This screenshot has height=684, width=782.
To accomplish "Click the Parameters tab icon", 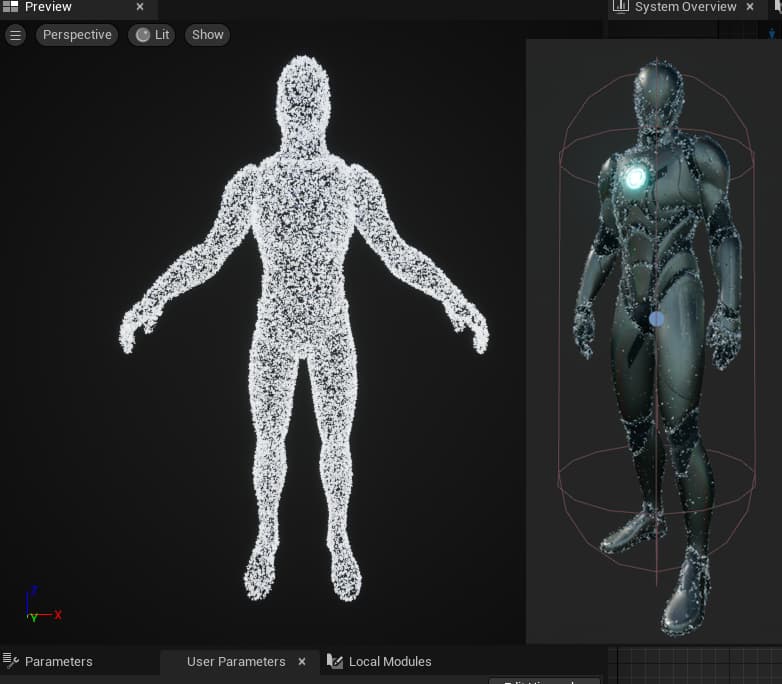I will point(10,661).
